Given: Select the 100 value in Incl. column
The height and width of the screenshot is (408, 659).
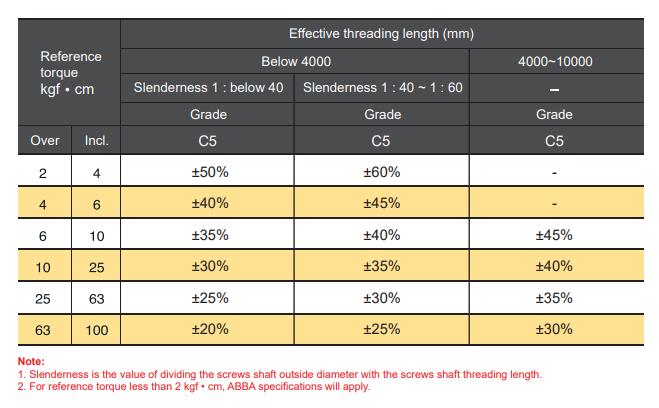Looking at the screenshot, I should tap(97, 330).
